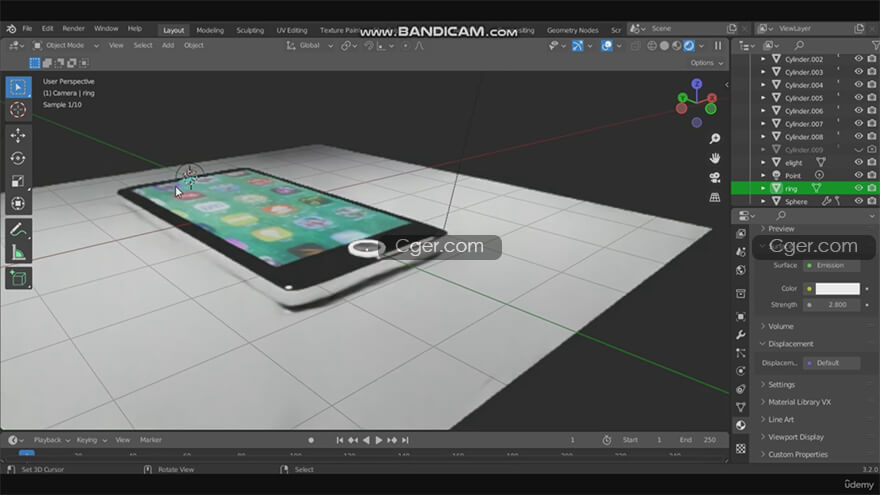Collapse the Displacement panel
The width and height of the screenshot is (880, 495).
coord(791,343)
